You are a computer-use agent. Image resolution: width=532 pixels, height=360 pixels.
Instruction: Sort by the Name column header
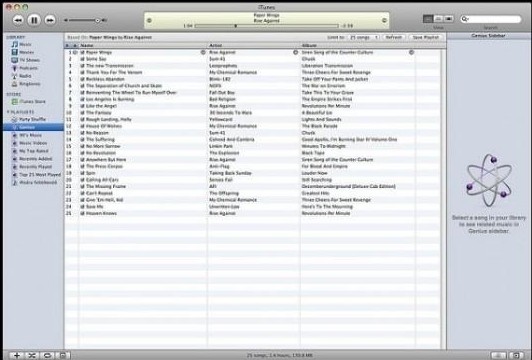pyautogui.click(x=143, y=45)
